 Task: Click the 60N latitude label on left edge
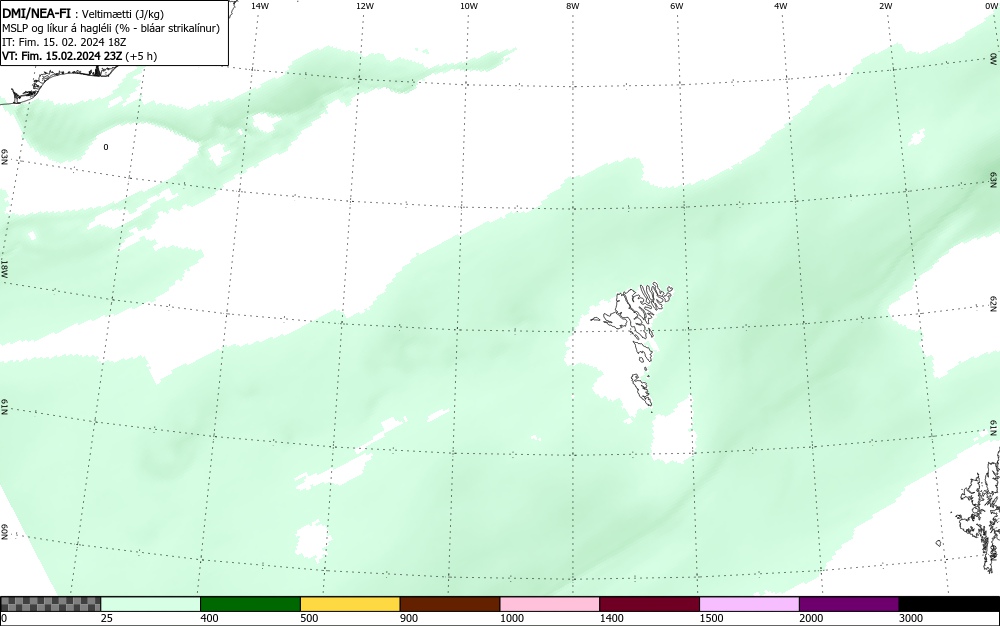coord(4,532)
